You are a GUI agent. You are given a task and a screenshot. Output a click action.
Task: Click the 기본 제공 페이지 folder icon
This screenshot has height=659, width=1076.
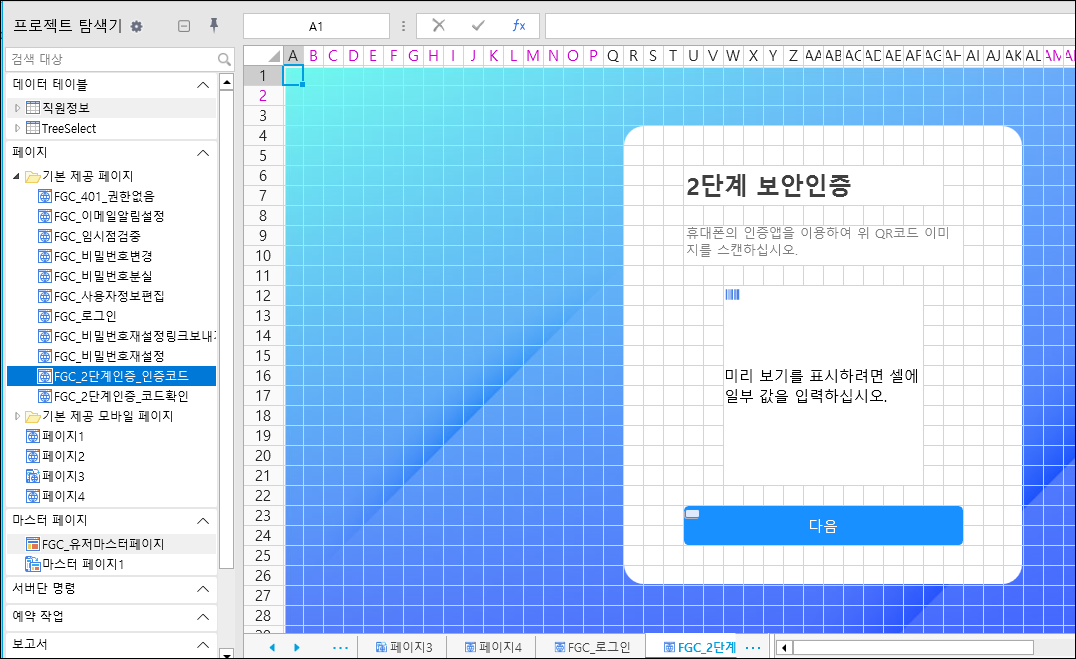pos(32,176)
